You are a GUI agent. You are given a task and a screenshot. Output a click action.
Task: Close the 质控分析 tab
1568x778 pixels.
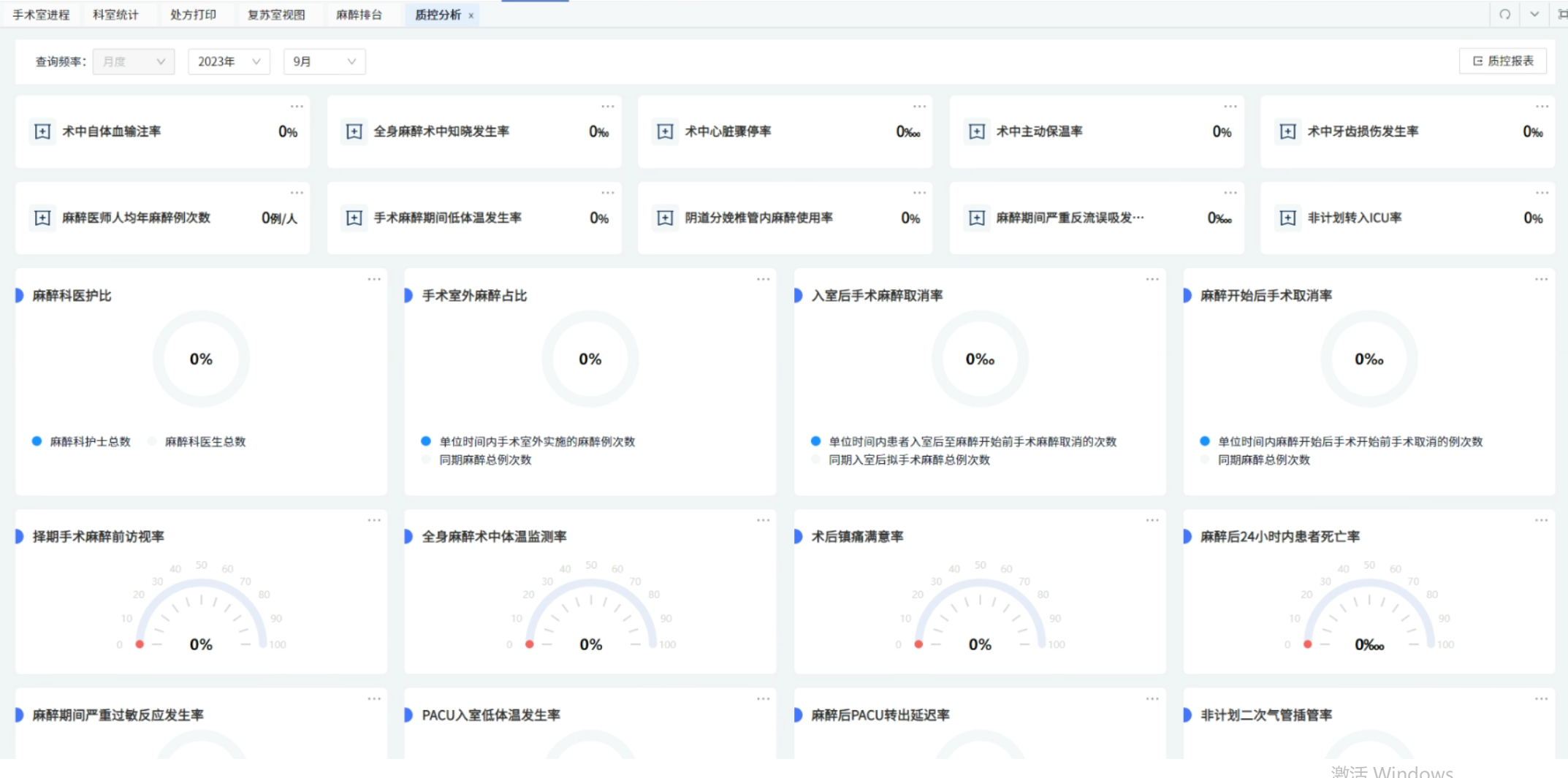[x=471, y=15]
